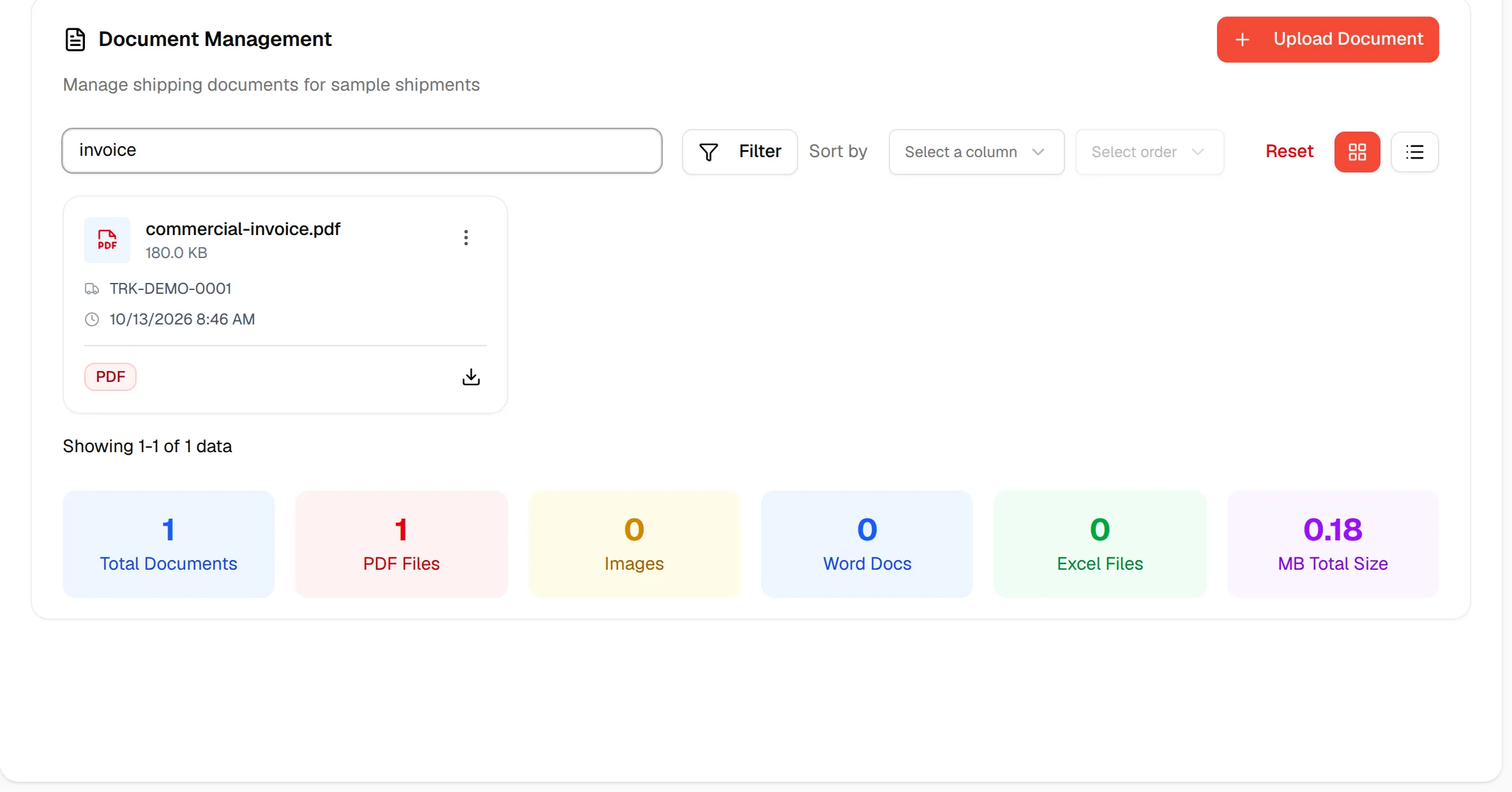1512x792 pixels.
Task: Expand the 'Select order' dropdown
Action: pos(1149,152)
